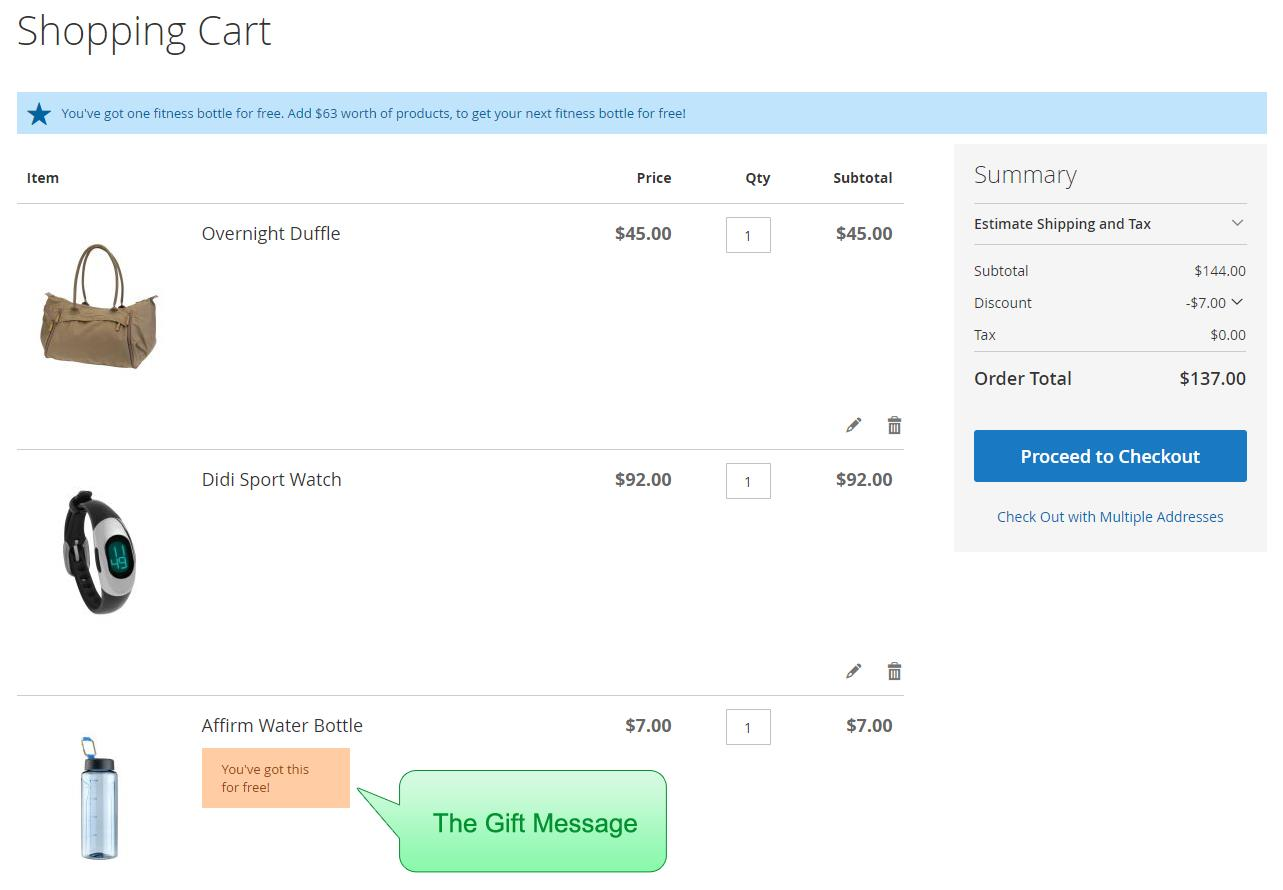Click the "You've got this for free!" message
Screen dimensions: 1283x890
click(276, 778)
